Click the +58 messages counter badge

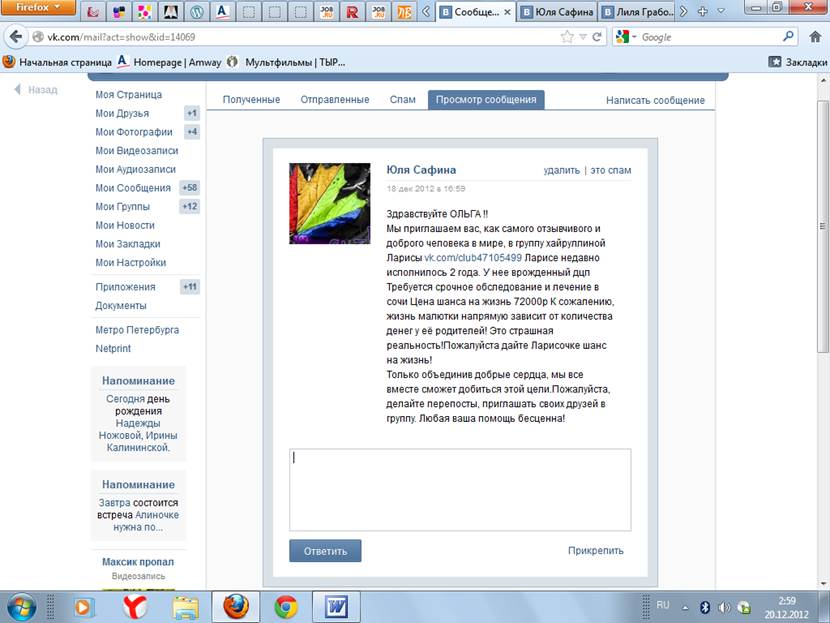tap(190, 187)
